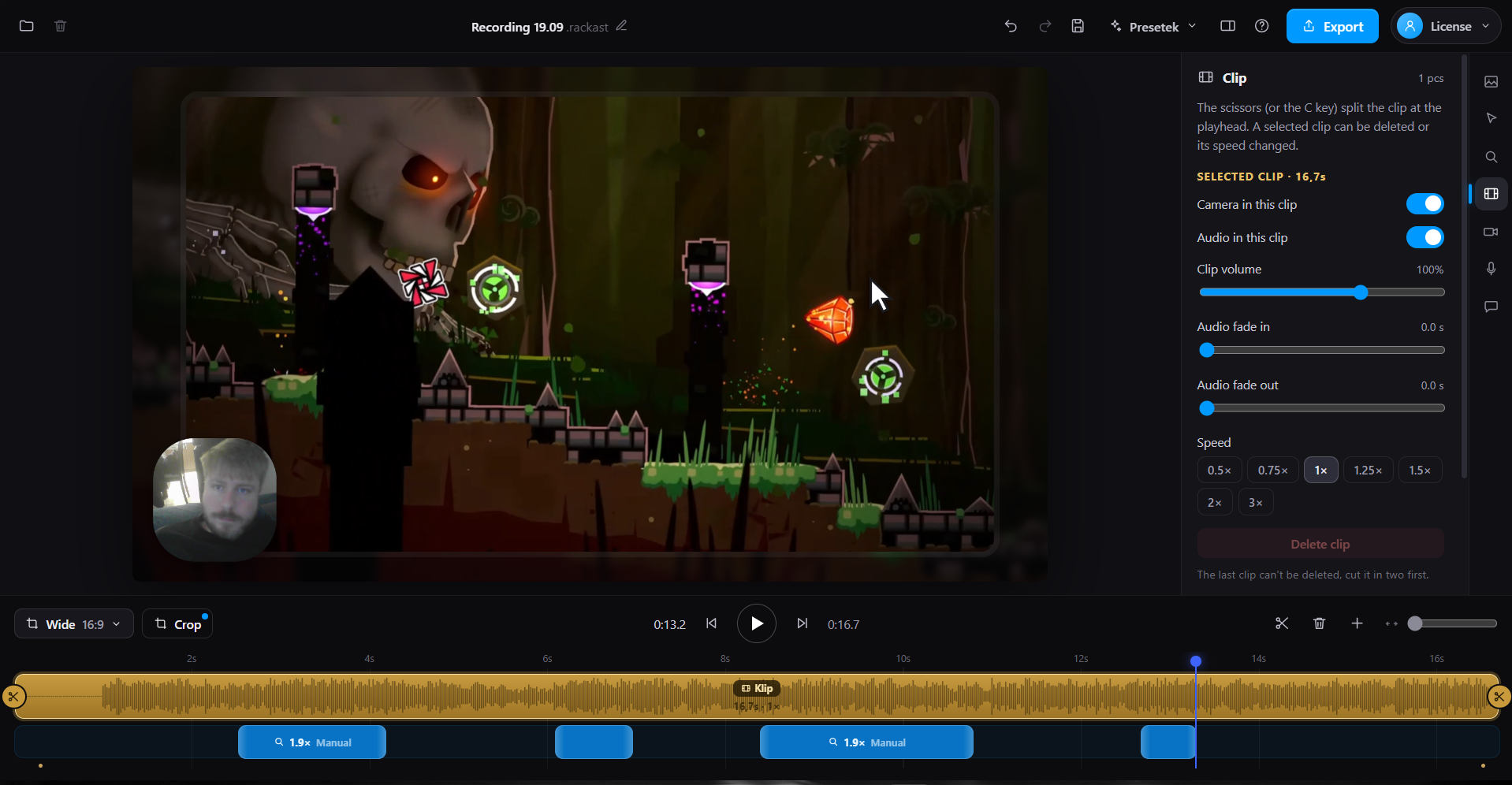Split the clip with the scissors tool
This screenshot has height=785, width=1512.
click(x=1282, y=623)
